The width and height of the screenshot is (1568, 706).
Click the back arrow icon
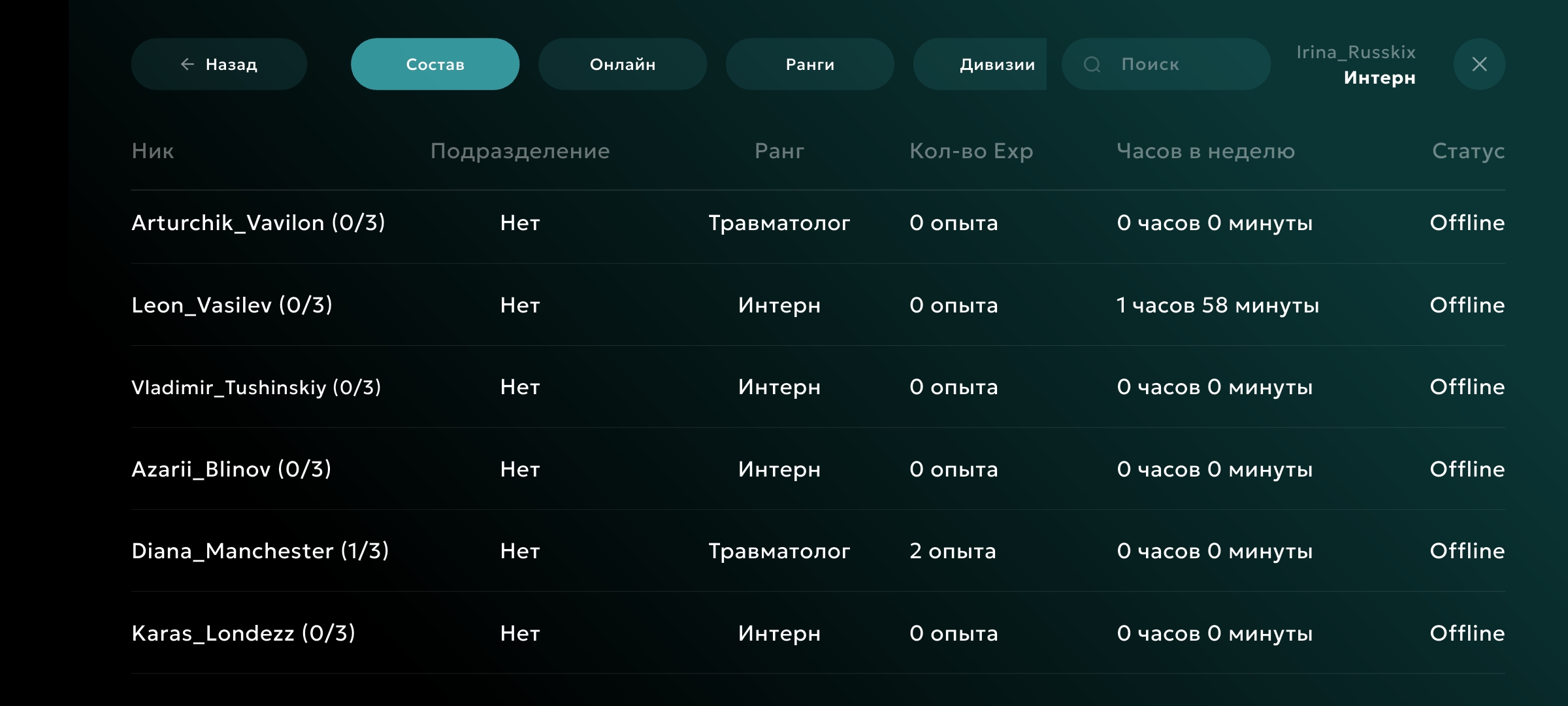coord(188,64)
